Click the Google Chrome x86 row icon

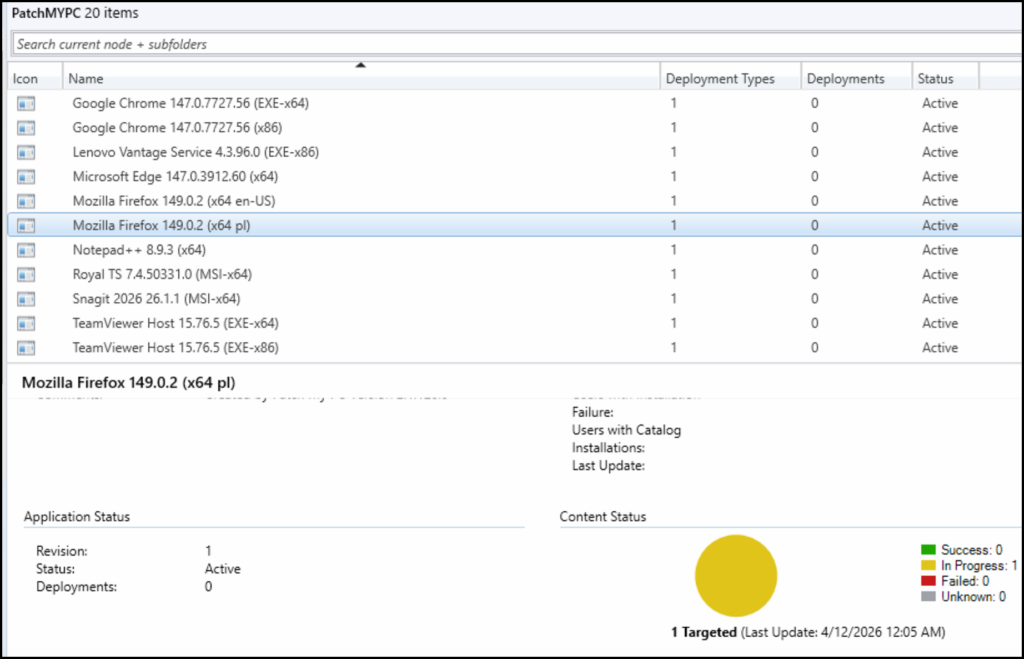(26, 128)
